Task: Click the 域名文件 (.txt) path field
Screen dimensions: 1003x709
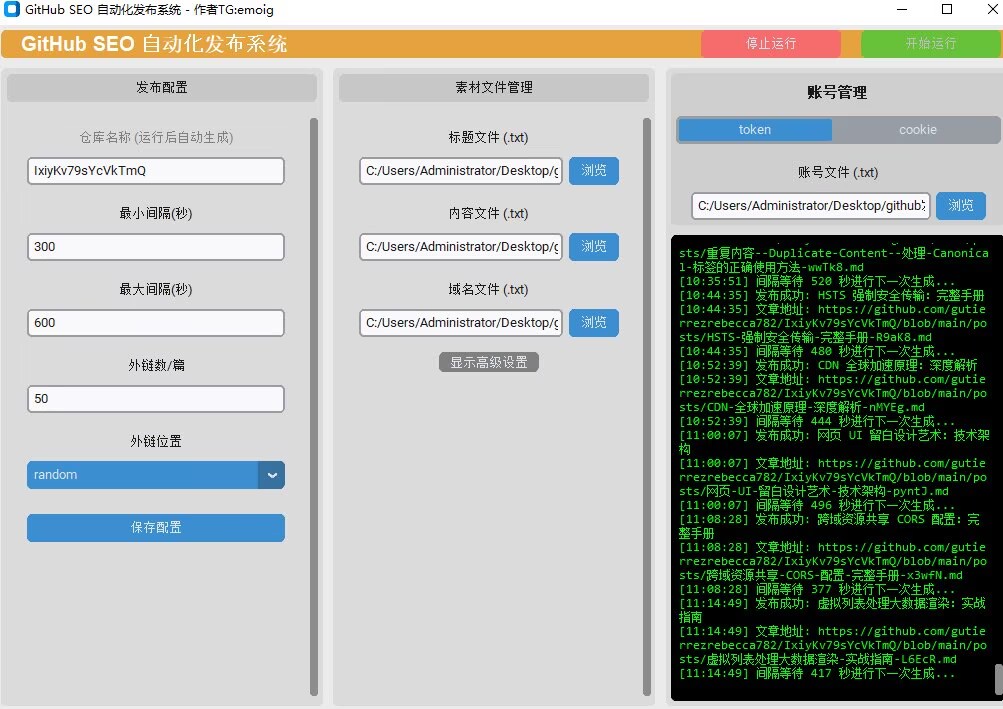Action: (x=461, y=323)
